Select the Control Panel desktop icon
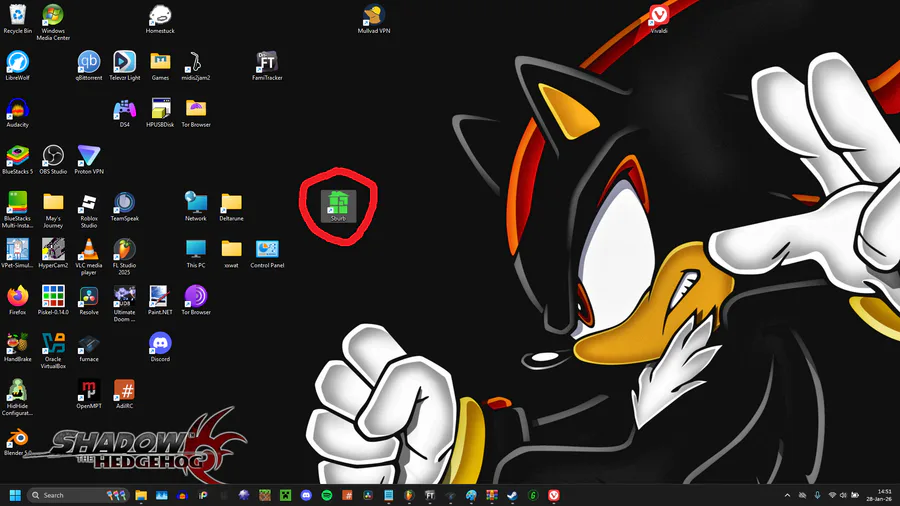 tap(267, 254)
